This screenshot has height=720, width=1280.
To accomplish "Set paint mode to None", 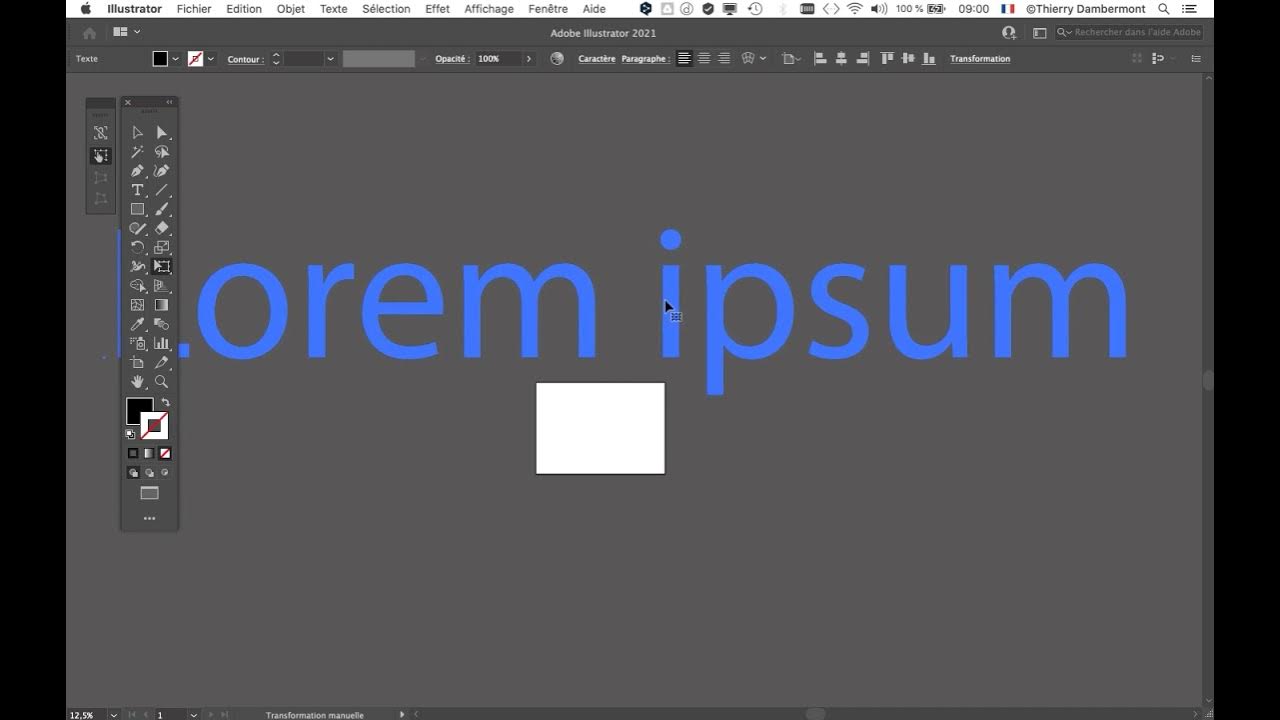I will click(x=165, y=453).
